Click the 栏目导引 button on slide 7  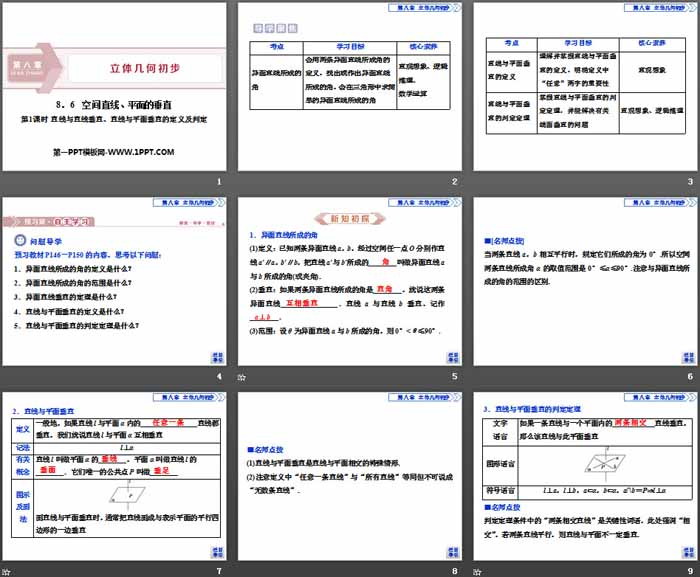tap(217, 552)
